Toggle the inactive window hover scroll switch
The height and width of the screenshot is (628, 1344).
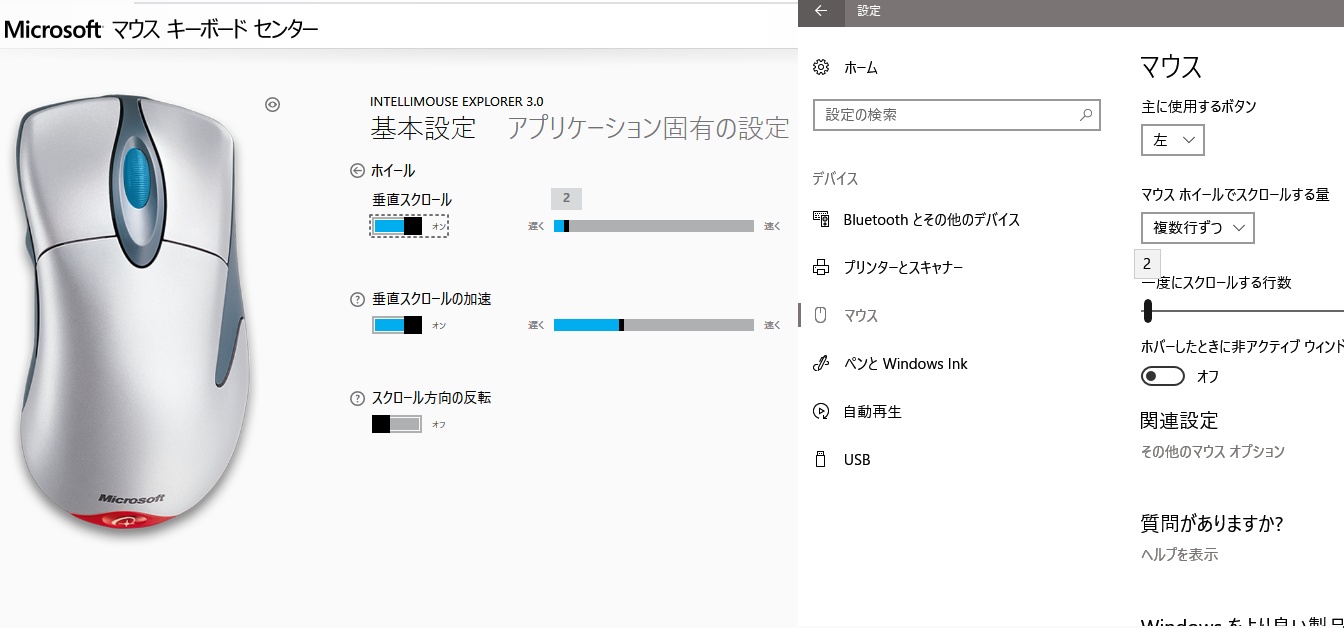[x=1162, y=376]
